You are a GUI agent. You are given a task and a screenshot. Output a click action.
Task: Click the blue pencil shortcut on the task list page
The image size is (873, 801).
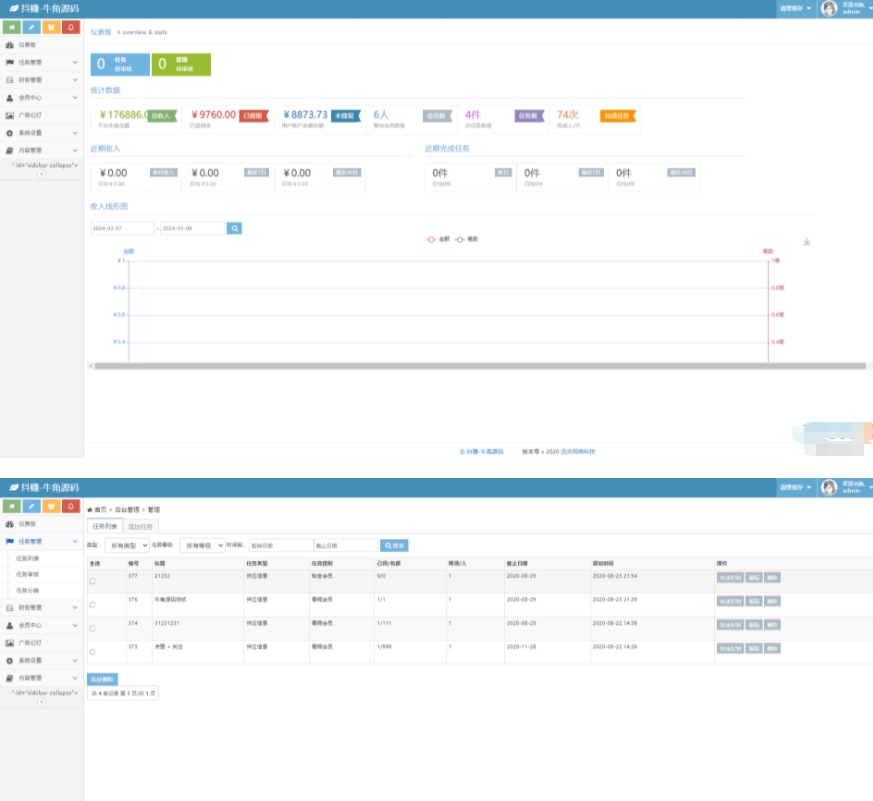pos(31,506)
